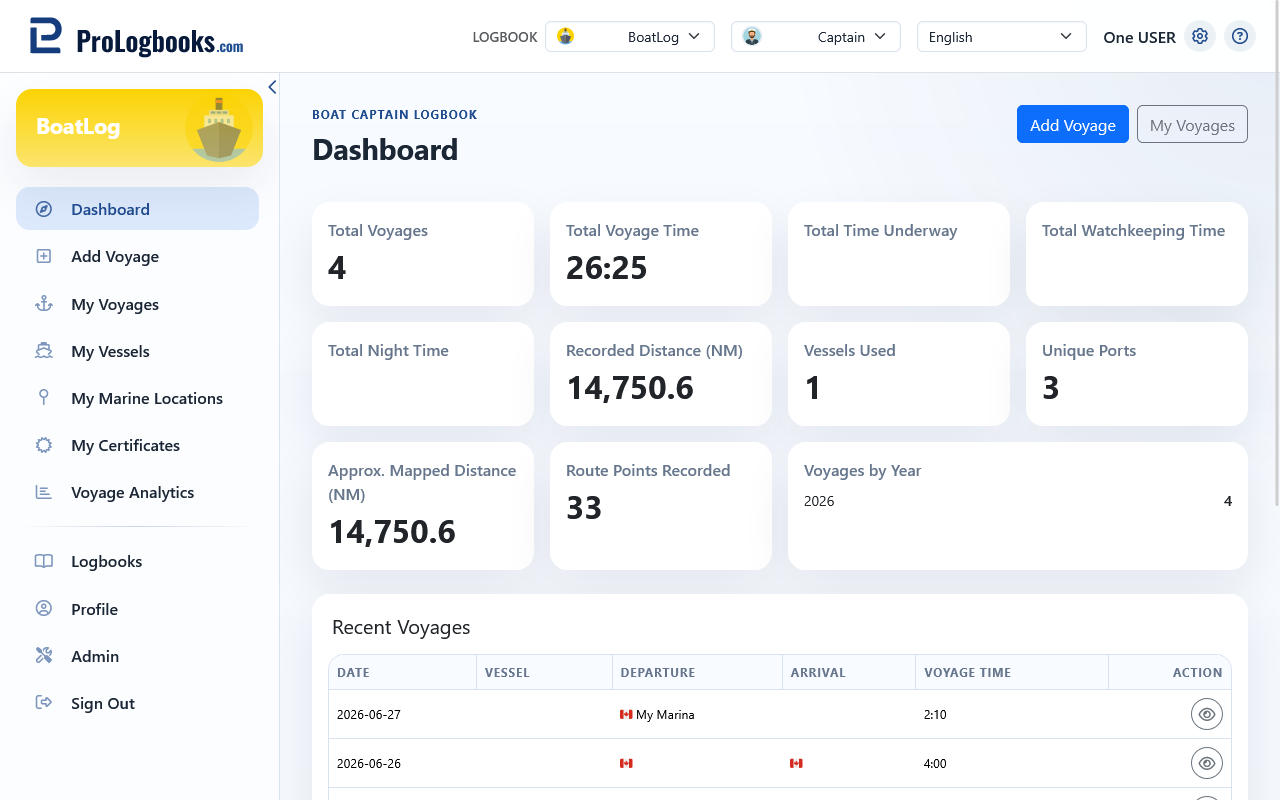Screen dimensions: 1280x800
Task: Open the help question mark icon
Action: (1240, 37)
